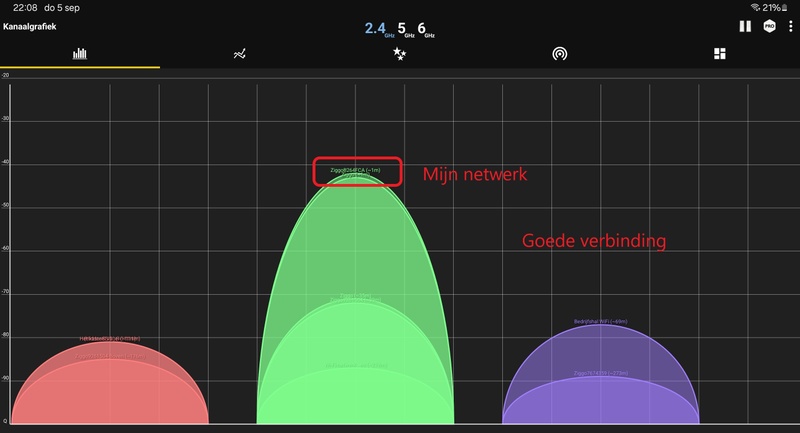Screen dimensions: 800x433
Task: Select the Bedrijfshal WiFi (~69m) network label
Action: coord(601,322)
